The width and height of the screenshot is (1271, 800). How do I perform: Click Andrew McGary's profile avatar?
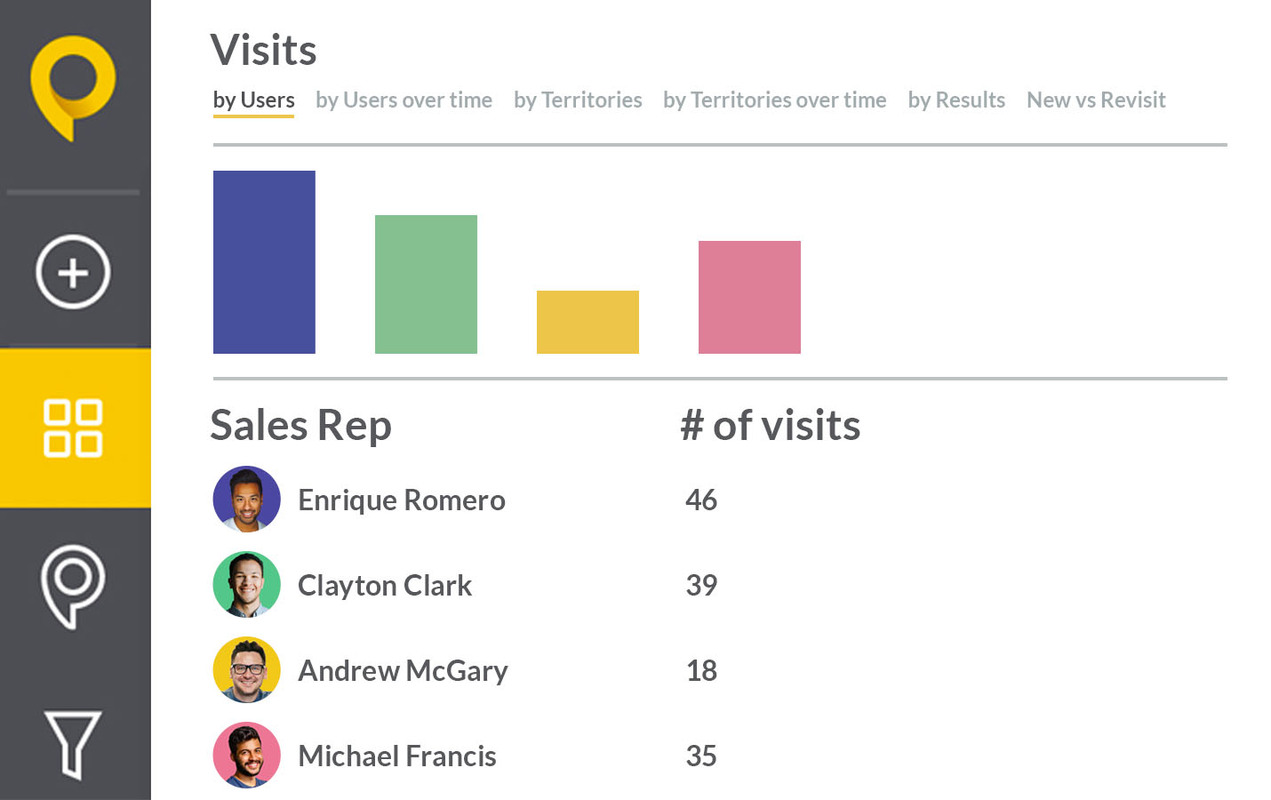point(246,670)
